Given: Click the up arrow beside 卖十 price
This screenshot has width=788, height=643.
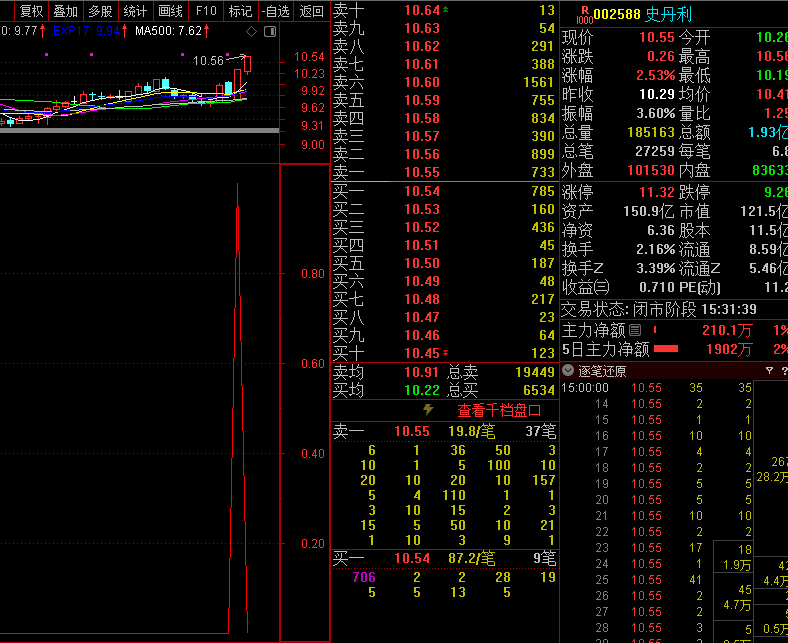Looking at the screenshot, I should tap(446, 10).
